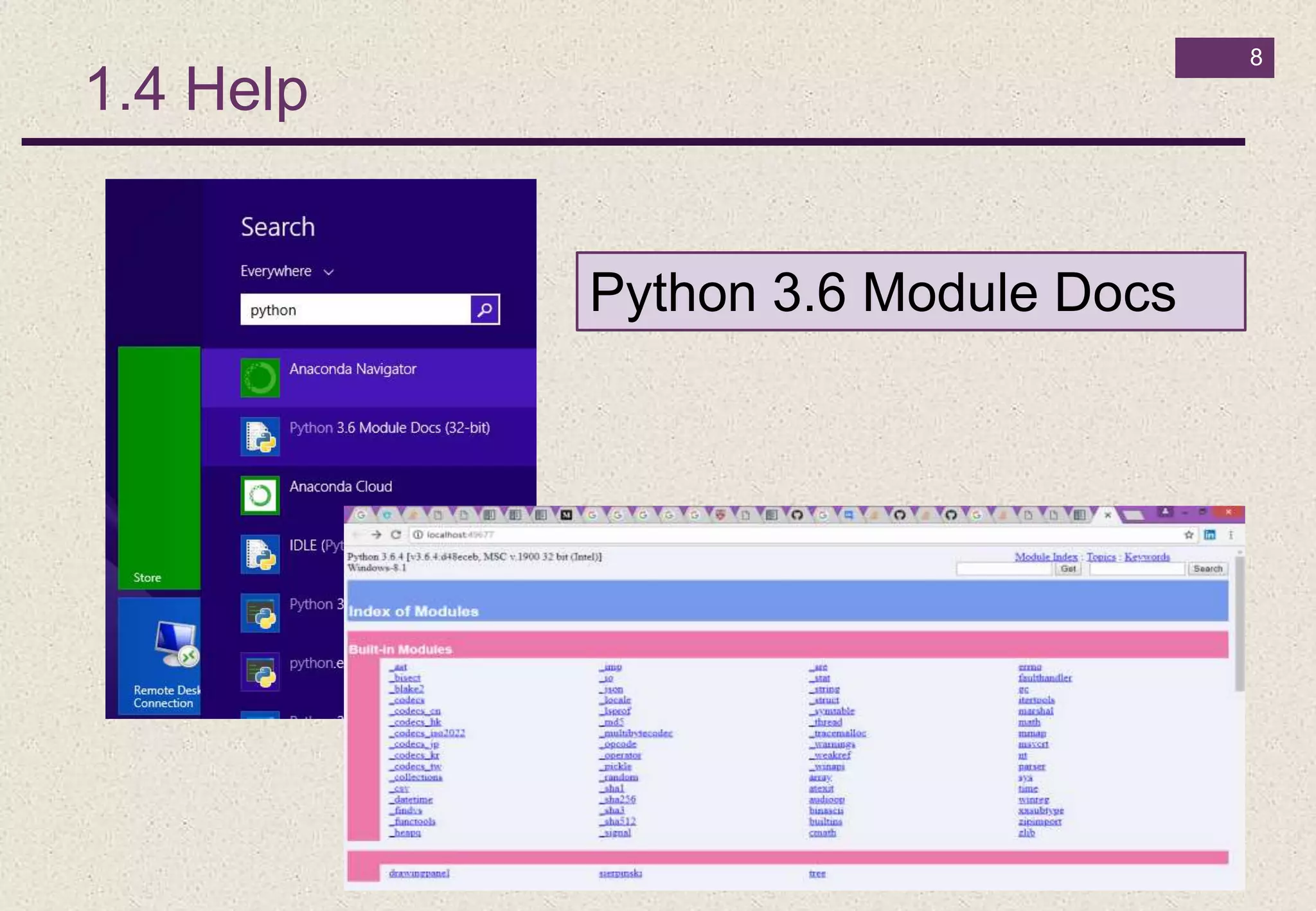Image resolution: width=1316 pixels, height=911 pixels.
Task: Open the Chrome three-dot menu
Action: click(x=1231, y=535)
